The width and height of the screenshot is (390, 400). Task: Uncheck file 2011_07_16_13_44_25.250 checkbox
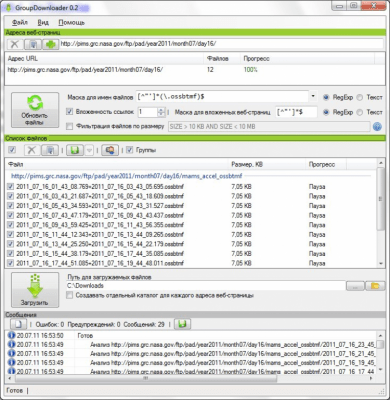(x=10, y=244)
